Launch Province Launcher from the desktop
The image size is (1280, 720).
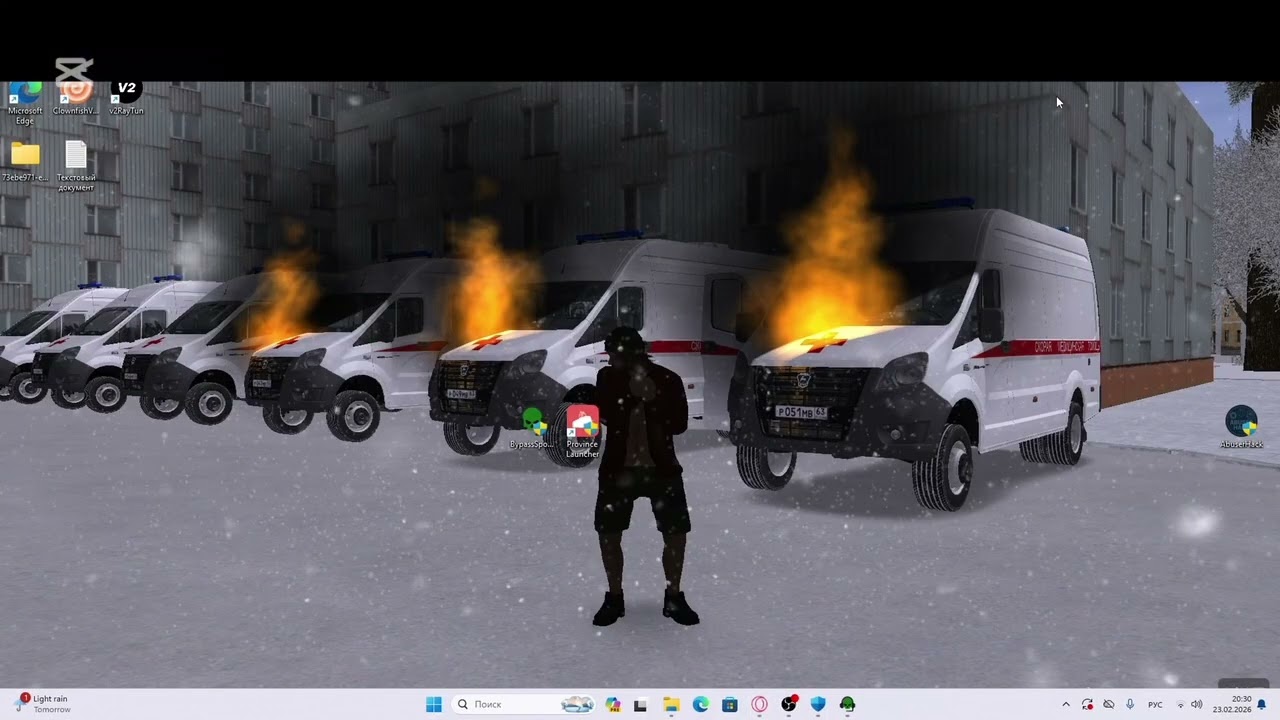pos(582,433)
